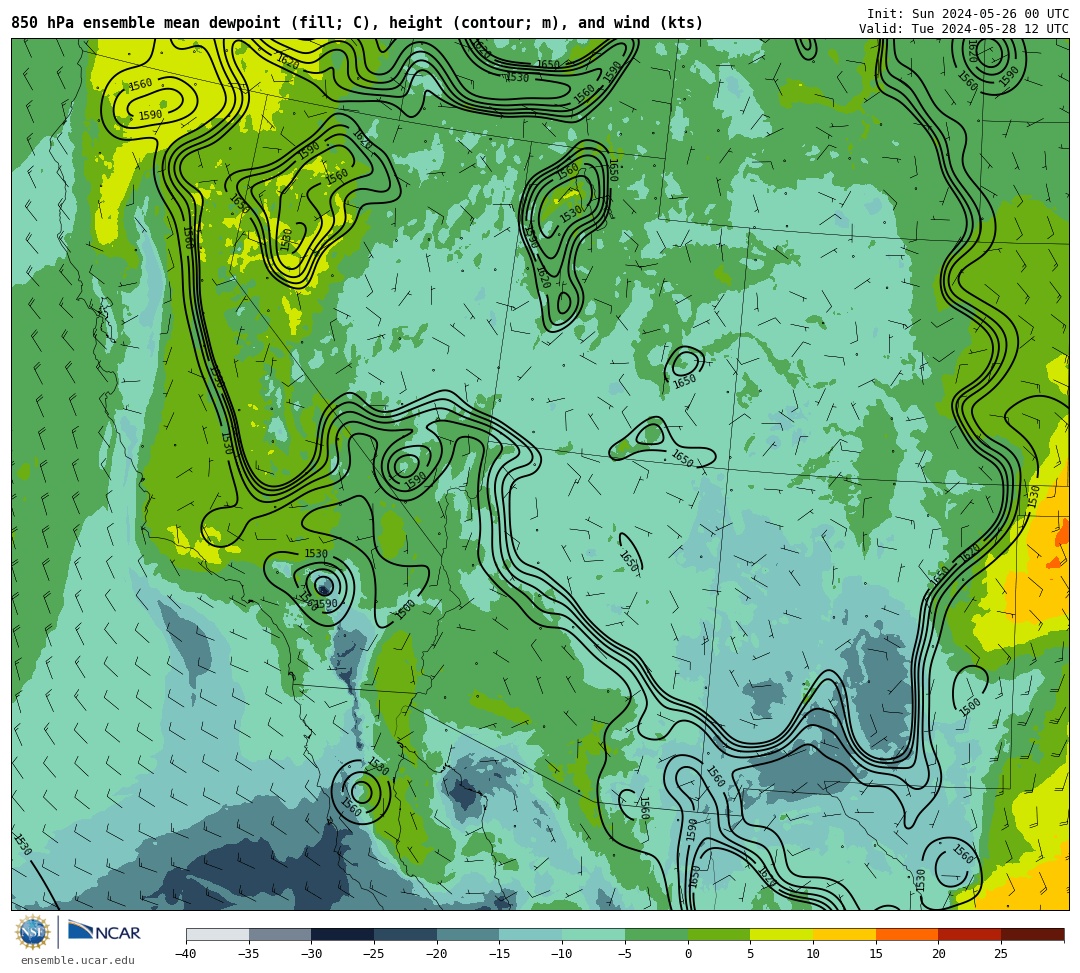Pick the dark red 20 to 25 colorbar segment

pos(970,934)
